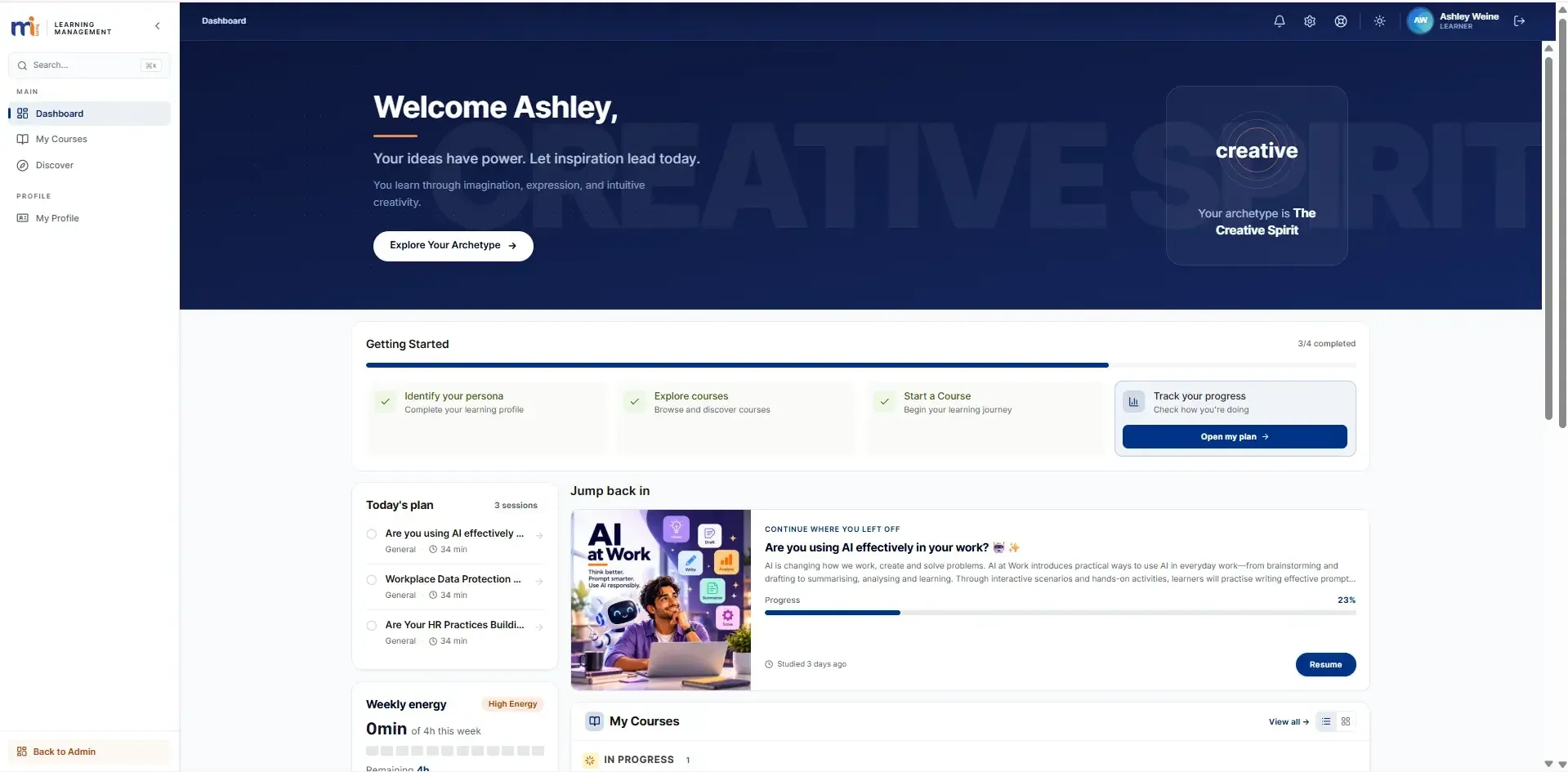Click View all courses link
1568x772 pixels.
(x=1289, y=722)
